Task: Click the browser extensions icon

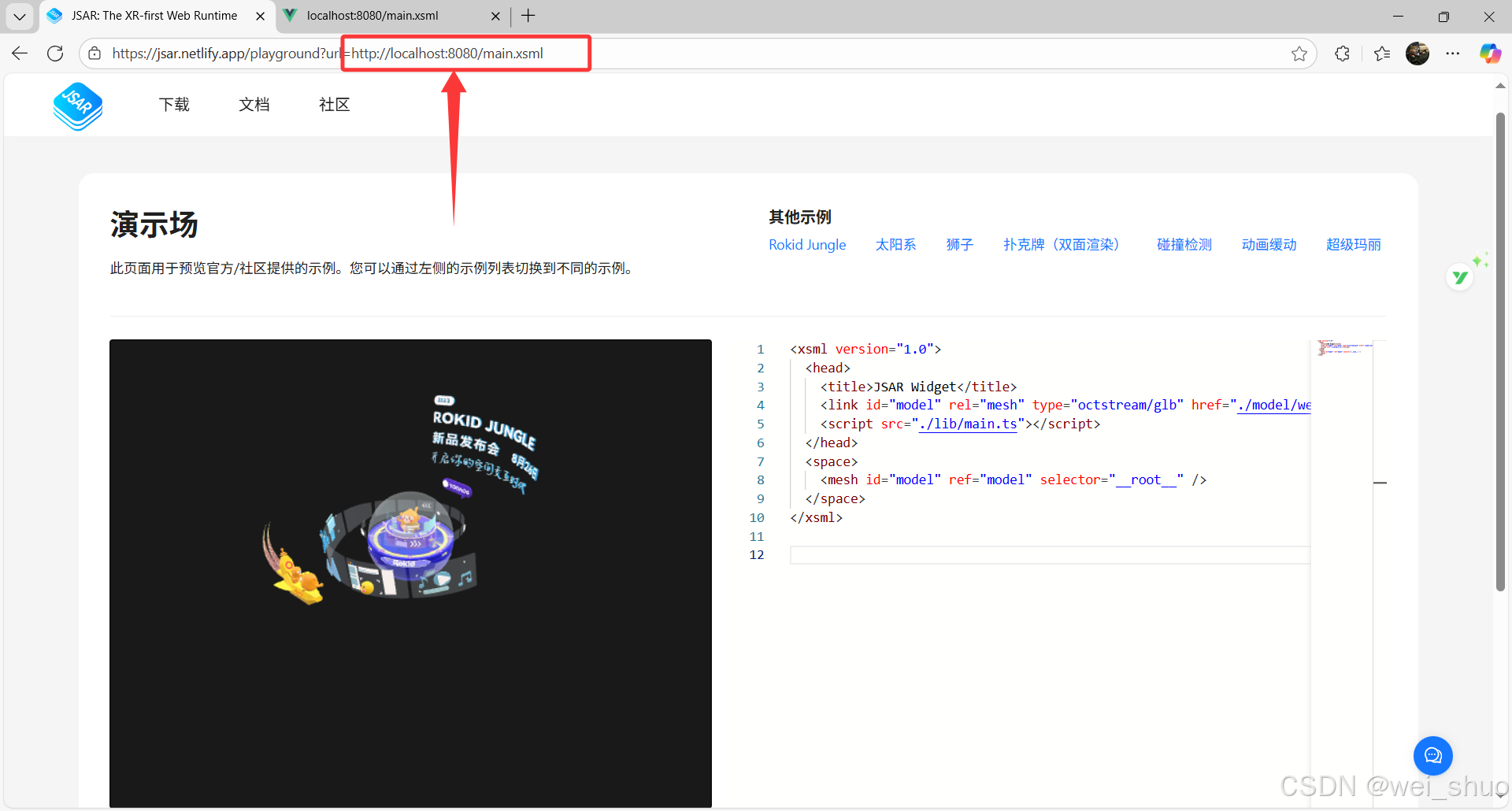Action: (1341, 53)
